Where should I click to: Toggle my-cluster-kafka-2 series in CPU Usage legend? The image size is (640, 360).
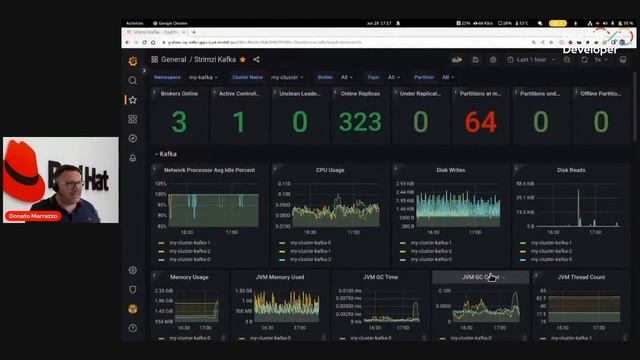coord(311,259)
